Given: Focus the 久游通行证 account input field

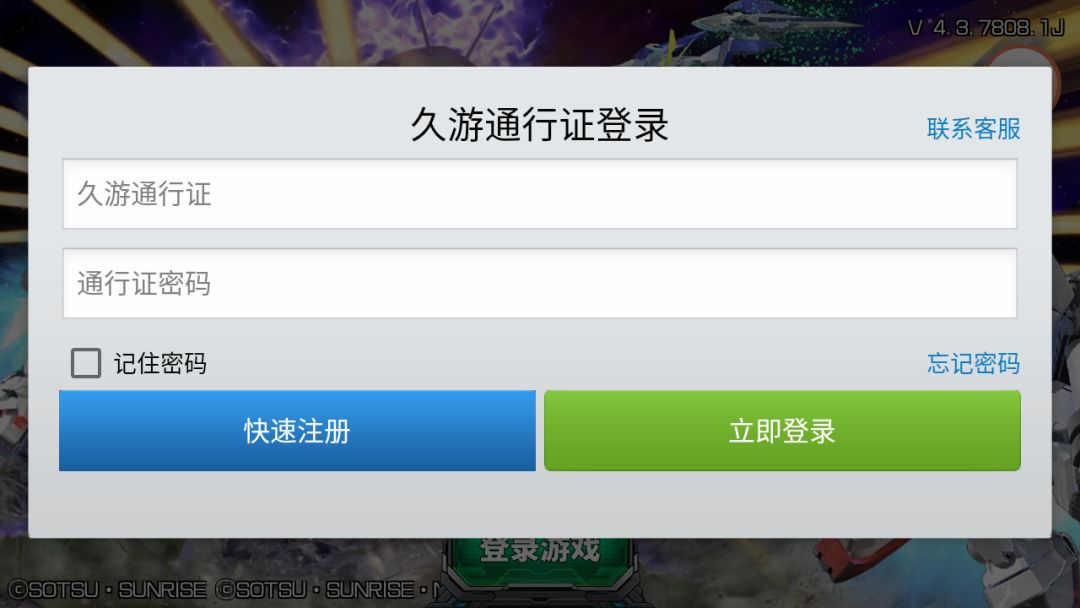Looking at the screenshot, I should pyautogui.click(x=540, y=194).
